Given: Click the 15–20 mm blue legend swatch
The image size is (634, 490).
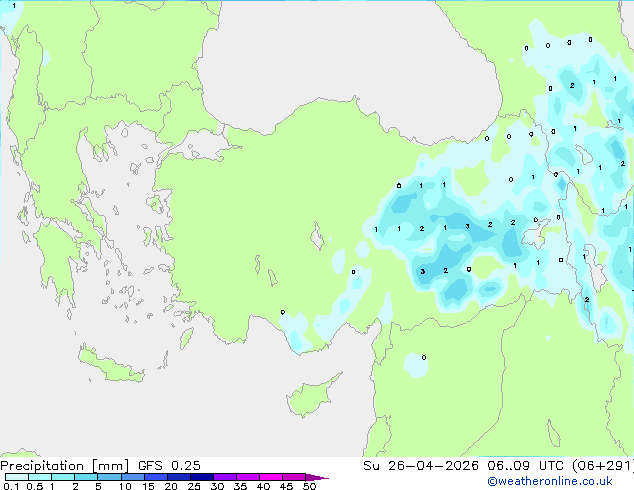Looking at the screenshot, I should [x=155, y=477].
